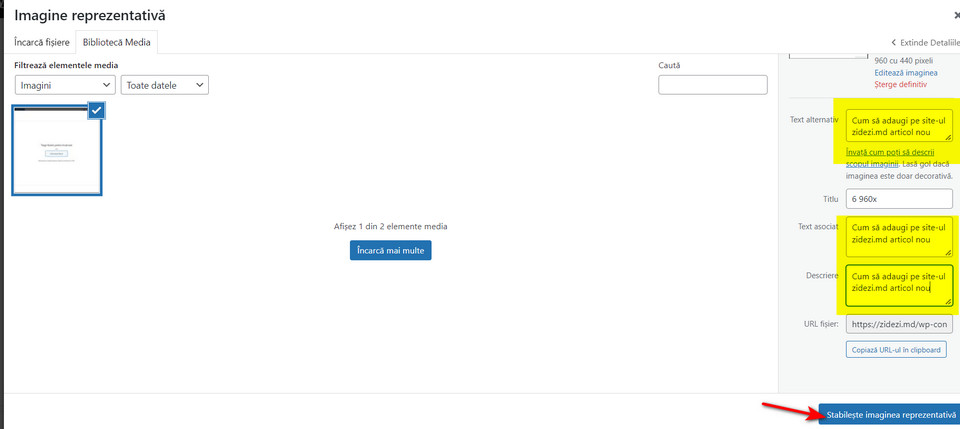This screenshot has width=960, height=429.
Task: Close the Imagine reprezentativă dialog
Action: pyautogui.click(x=956, y=16)
